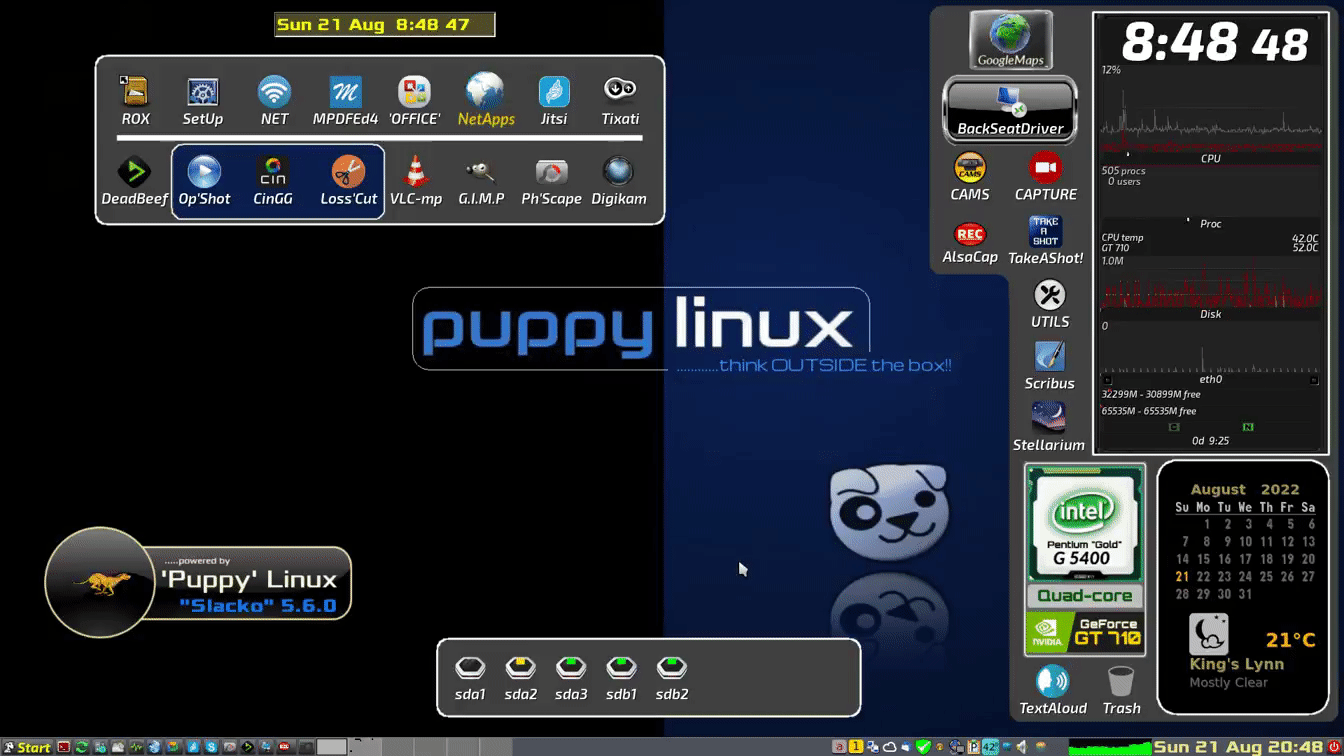This screenshot has height=756, width=1344.
Task: Launch the G.I.M.P icon
Action: [481, 181]
